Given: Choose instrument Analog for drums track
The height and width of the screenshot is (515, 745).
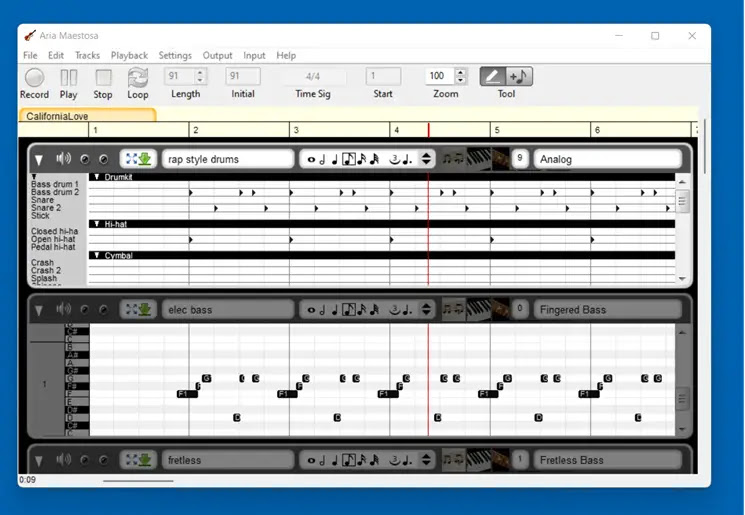Looking at the screenshot, I should (x=608, y=159).
